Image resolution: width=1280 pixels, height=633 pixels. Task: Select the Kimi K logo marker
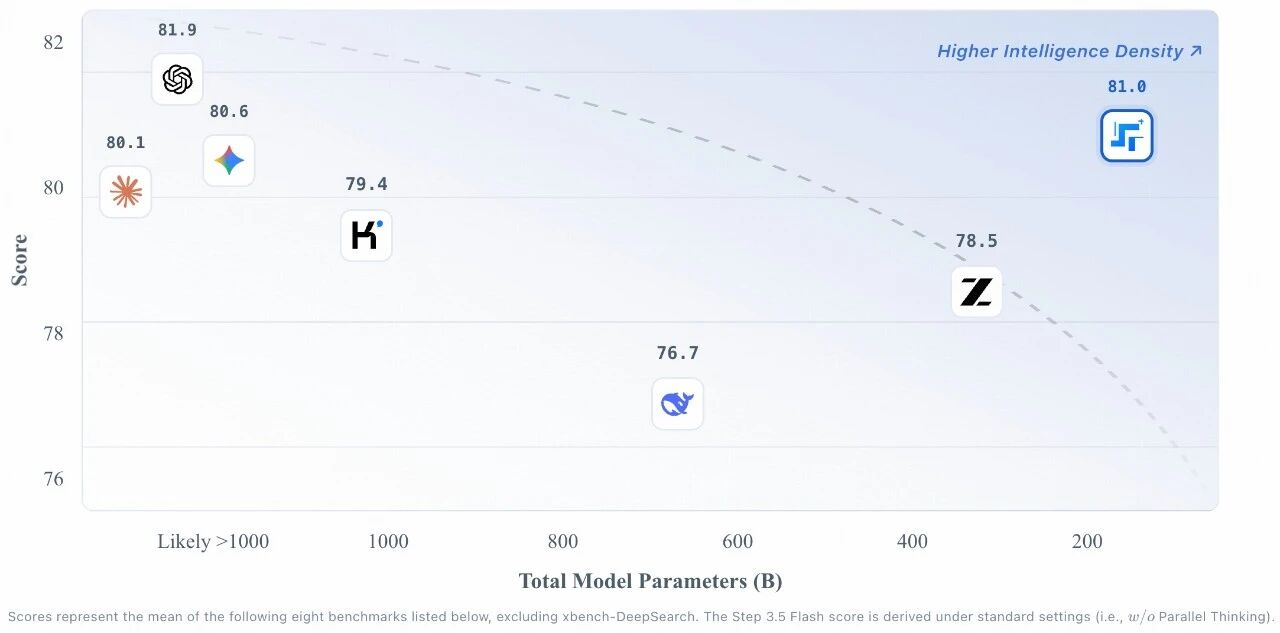[366, 236]
